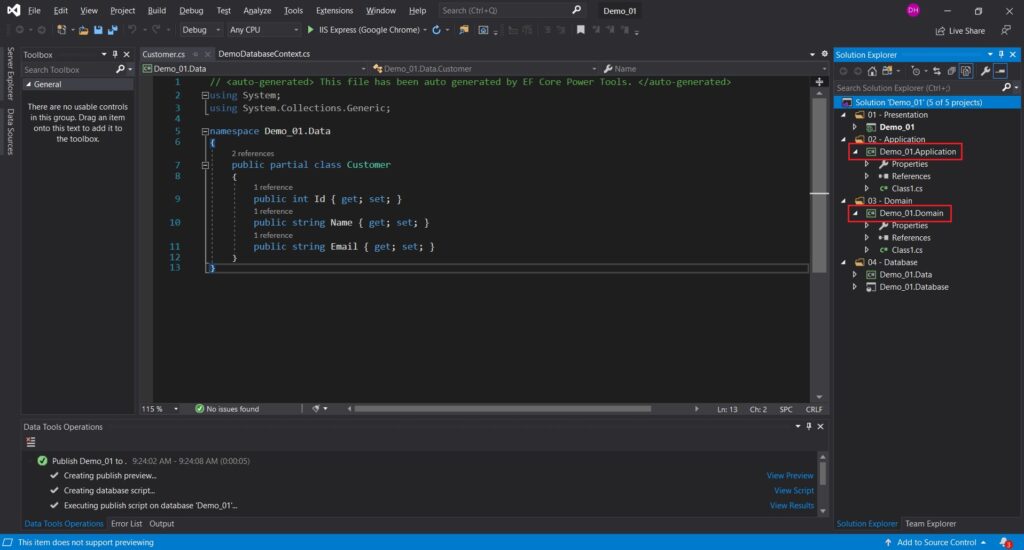The width and height of the screenshot is (1024, 550).
Task: Collapse the Demo_01.Application project node
Action: [x=855, y=152]
